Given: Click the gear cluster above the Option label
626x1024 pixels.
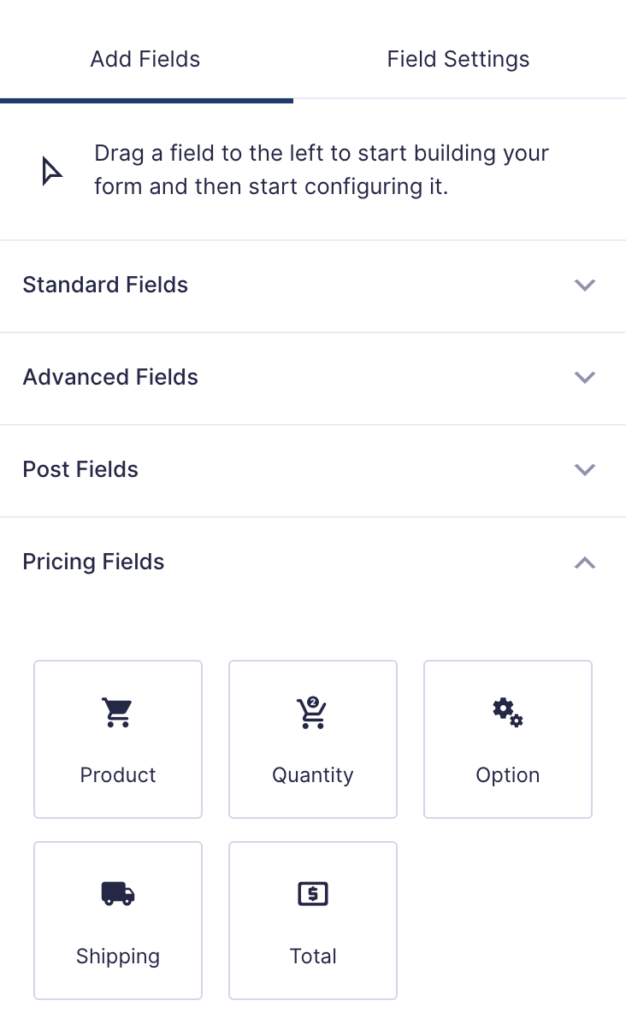Looking at the screenshot, I should click(507, 712).
